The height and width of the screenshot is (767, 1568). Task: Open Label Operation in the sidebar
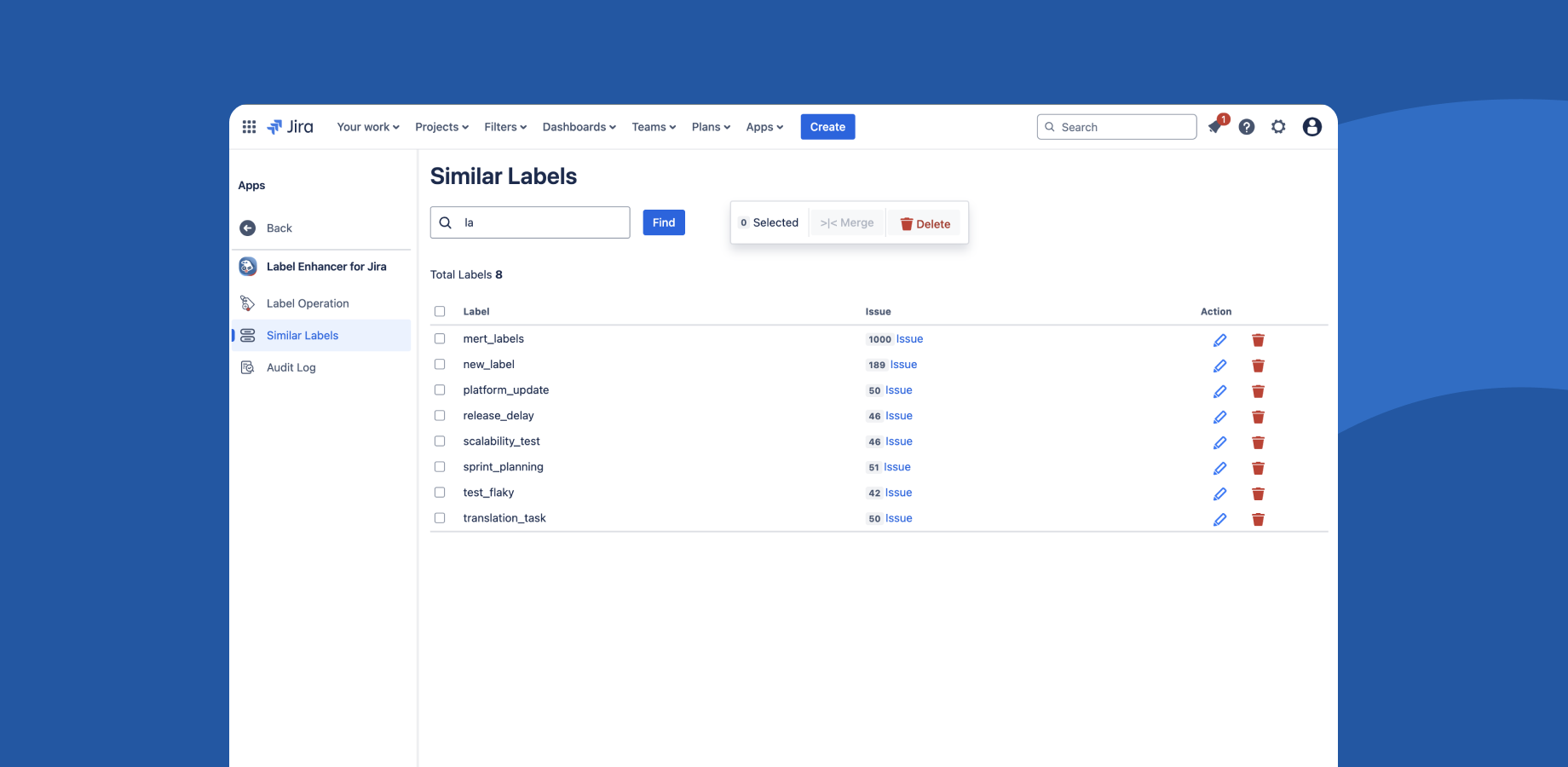point(321,303)
